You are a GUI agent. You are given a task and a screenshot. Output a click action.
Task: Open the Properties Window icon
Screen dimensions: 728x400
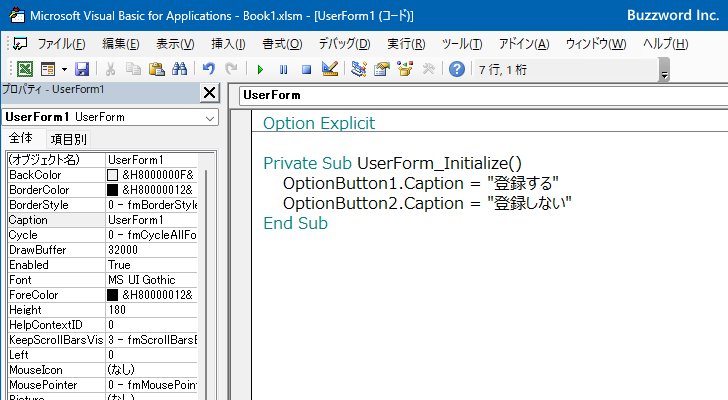pyautogui.click(x=382, y=70)
